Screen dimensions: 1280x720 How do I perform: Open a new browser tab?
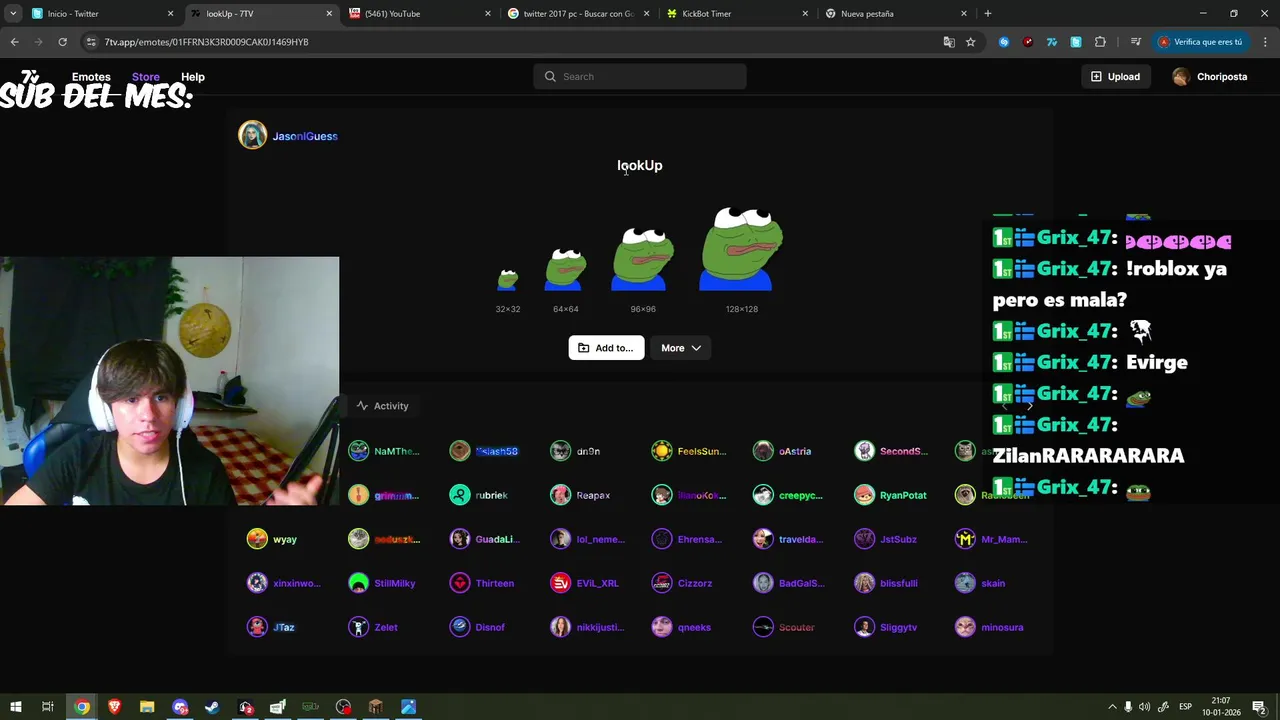point(987,13)
